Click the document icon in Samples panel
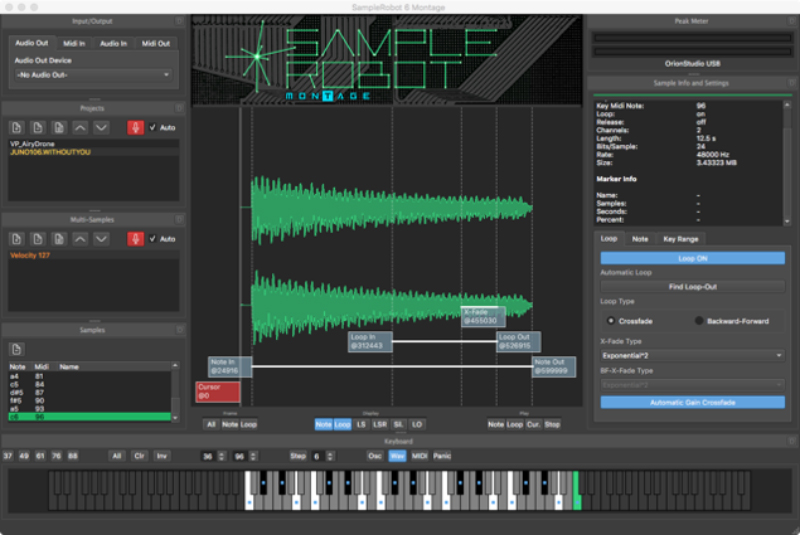 (x=16, y=349)
